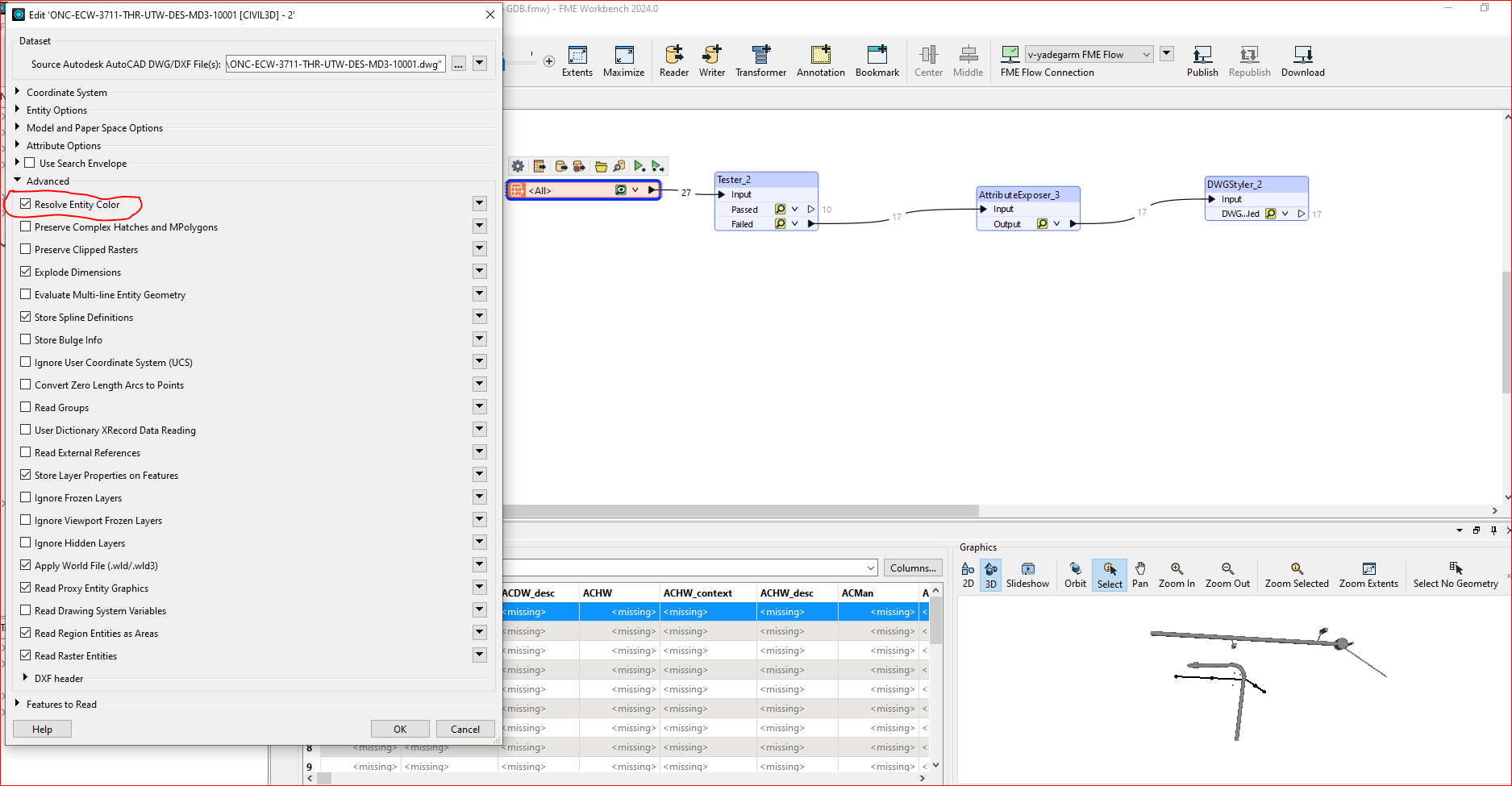The image size is (1512, 786).
Task: Start the Slideshow in Graphics view
Action: coord(1027,575)
